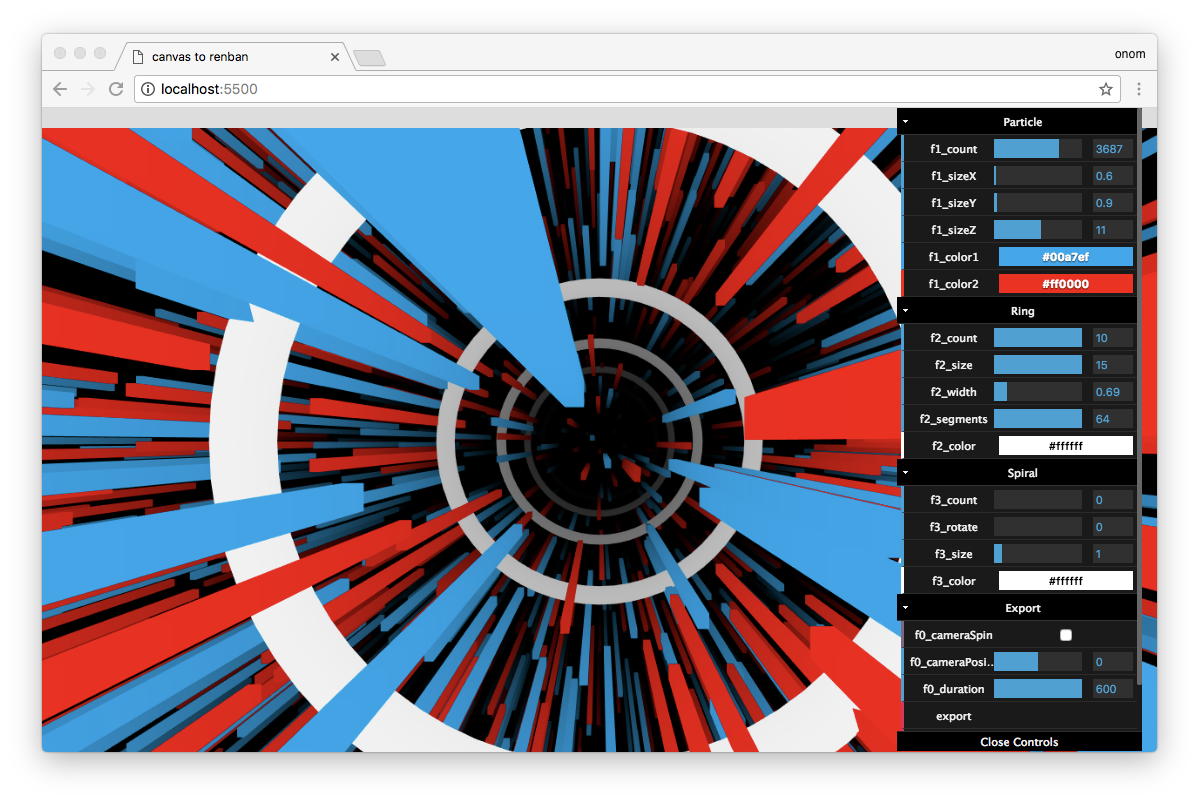Enable the f0_cameraSpin checkbox
This screenshot has height=802, width=1199.
pos(1066,635)
